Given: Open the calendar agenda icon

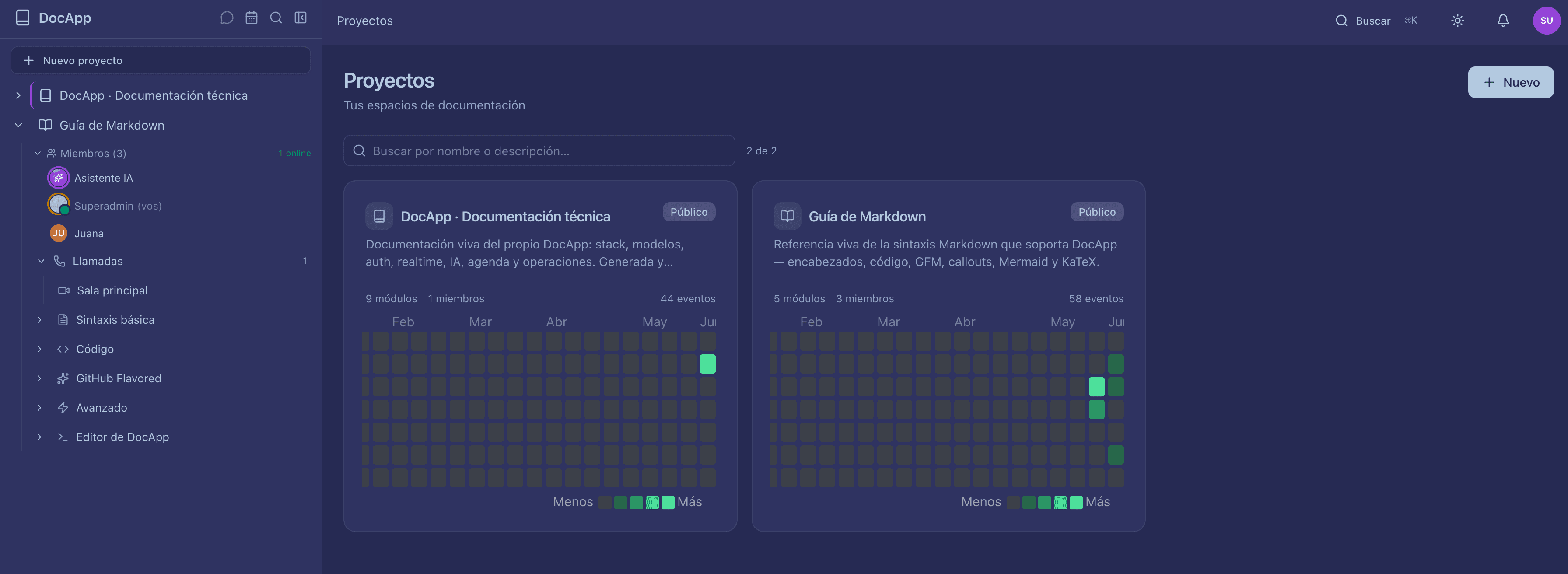Looking at the screenshot, I should coord(252,17).
